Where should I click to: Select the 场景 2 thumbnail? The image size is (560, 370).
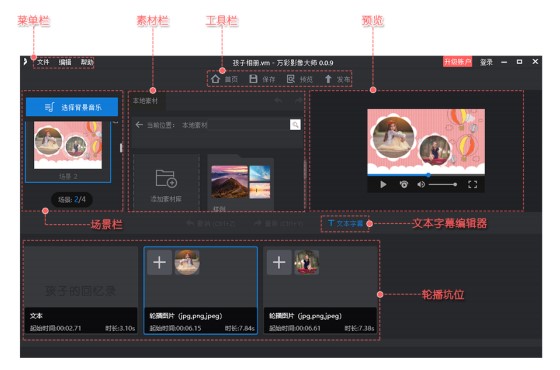68,145
